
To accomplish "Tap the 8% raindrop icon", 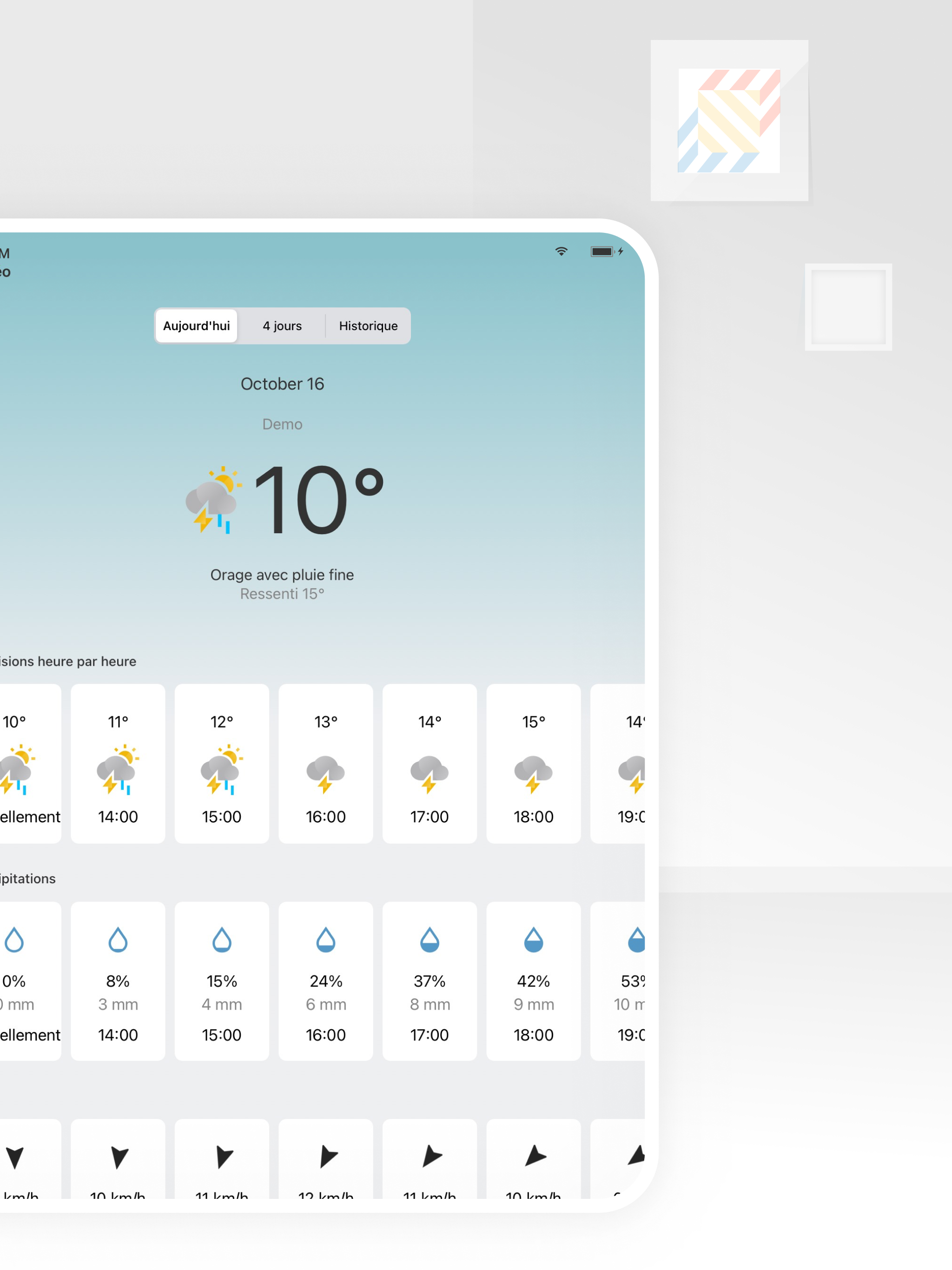I will (x=118, y=940).
